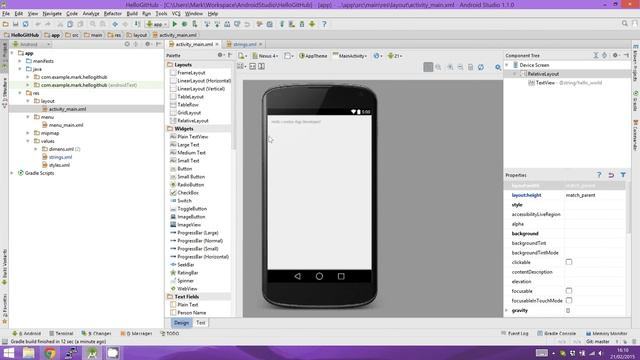Click Properties show expert filter icon
640x360 pixels.
pyautogui.click(x=623, y=175)
